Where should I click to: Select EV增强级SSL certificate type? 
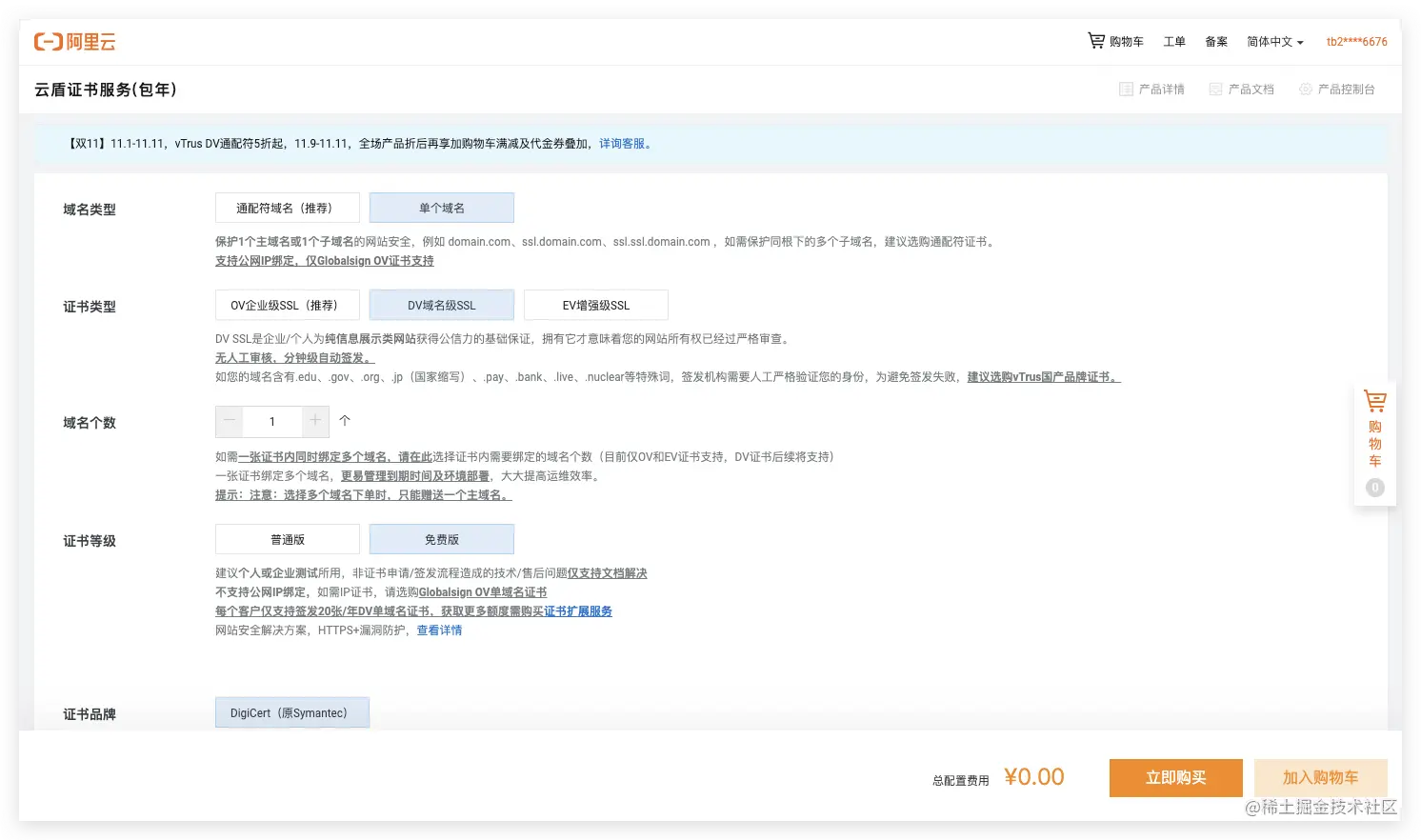[x=596, y=305]
